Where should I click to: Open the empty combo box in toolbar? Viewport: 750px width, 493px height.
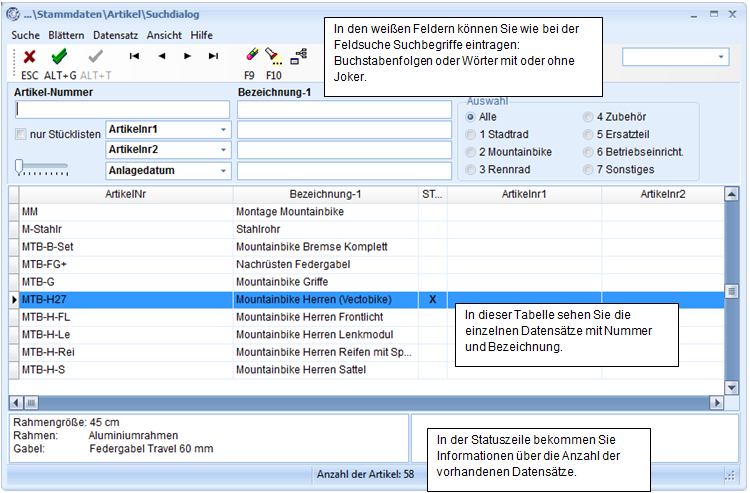[721, 57]
